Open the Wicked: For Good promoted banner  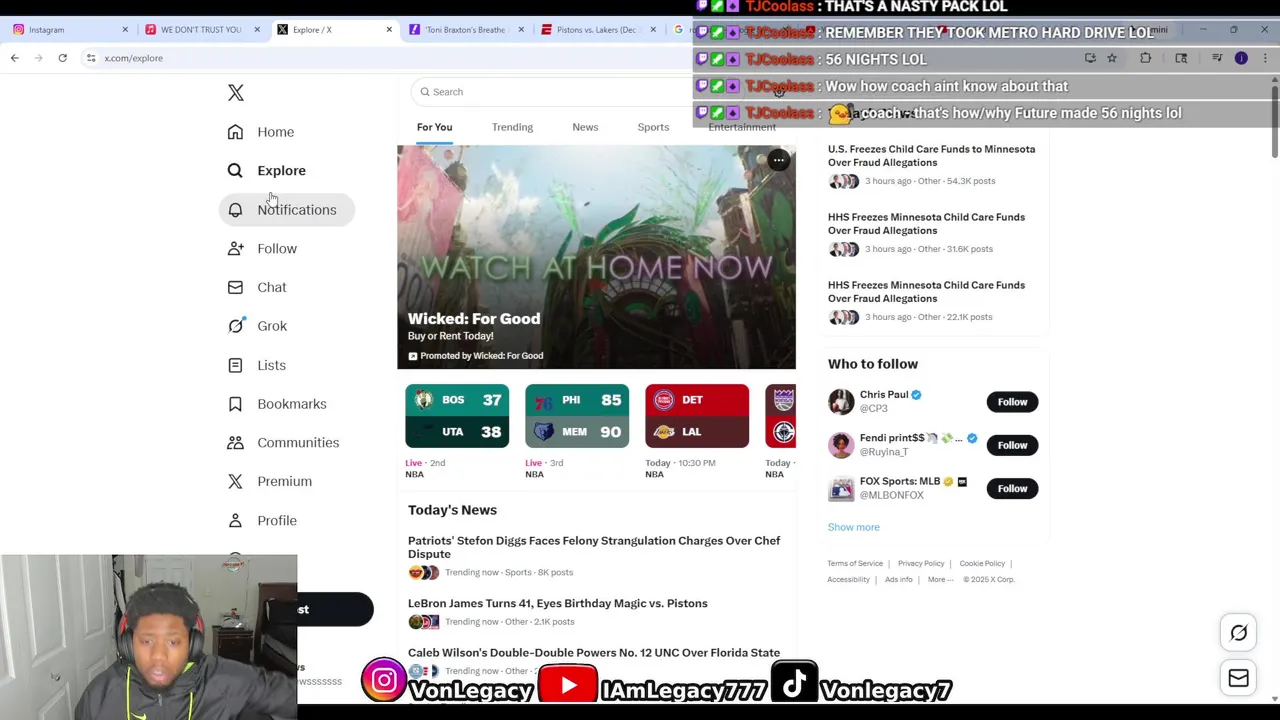[x=596, y=257]
